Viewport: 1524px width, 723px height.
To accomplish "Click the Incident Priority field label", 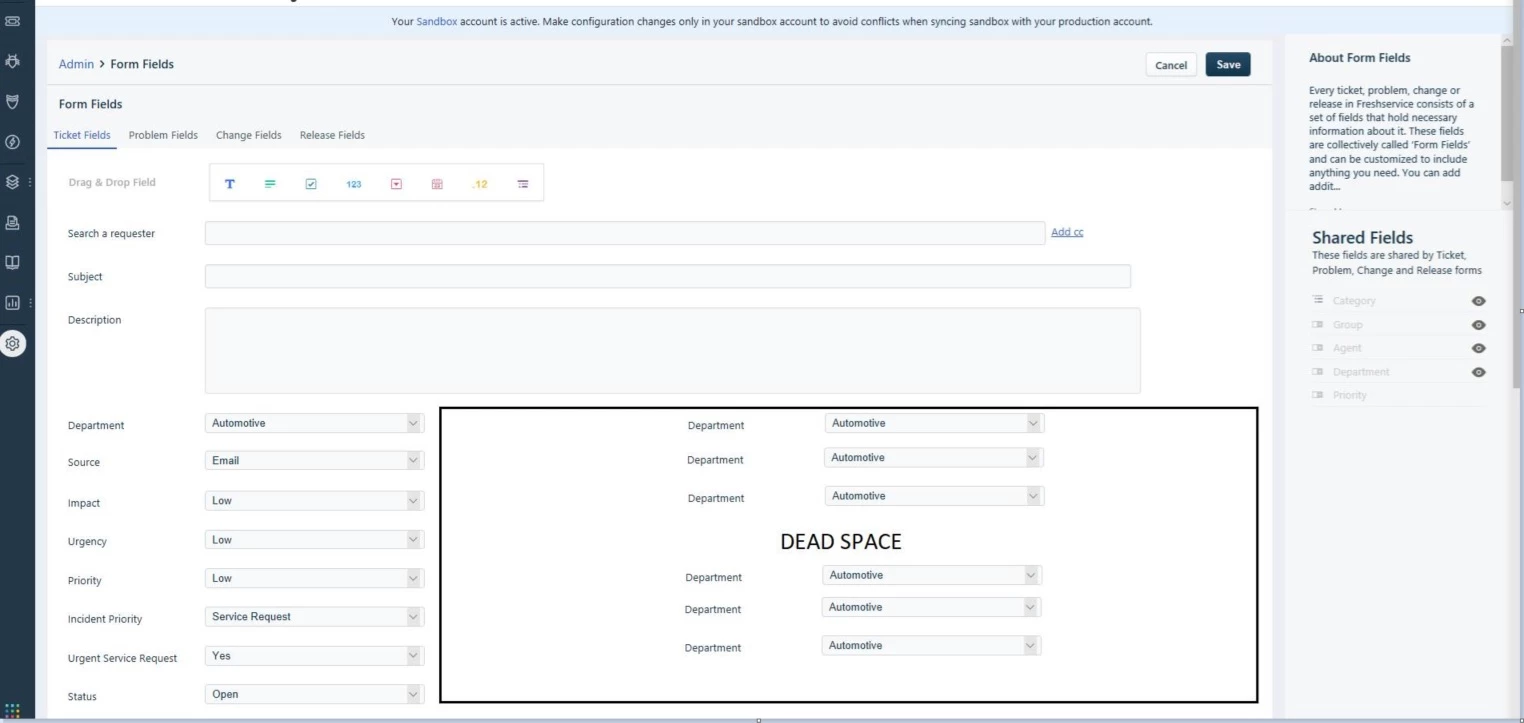I will tap(105, 619).
